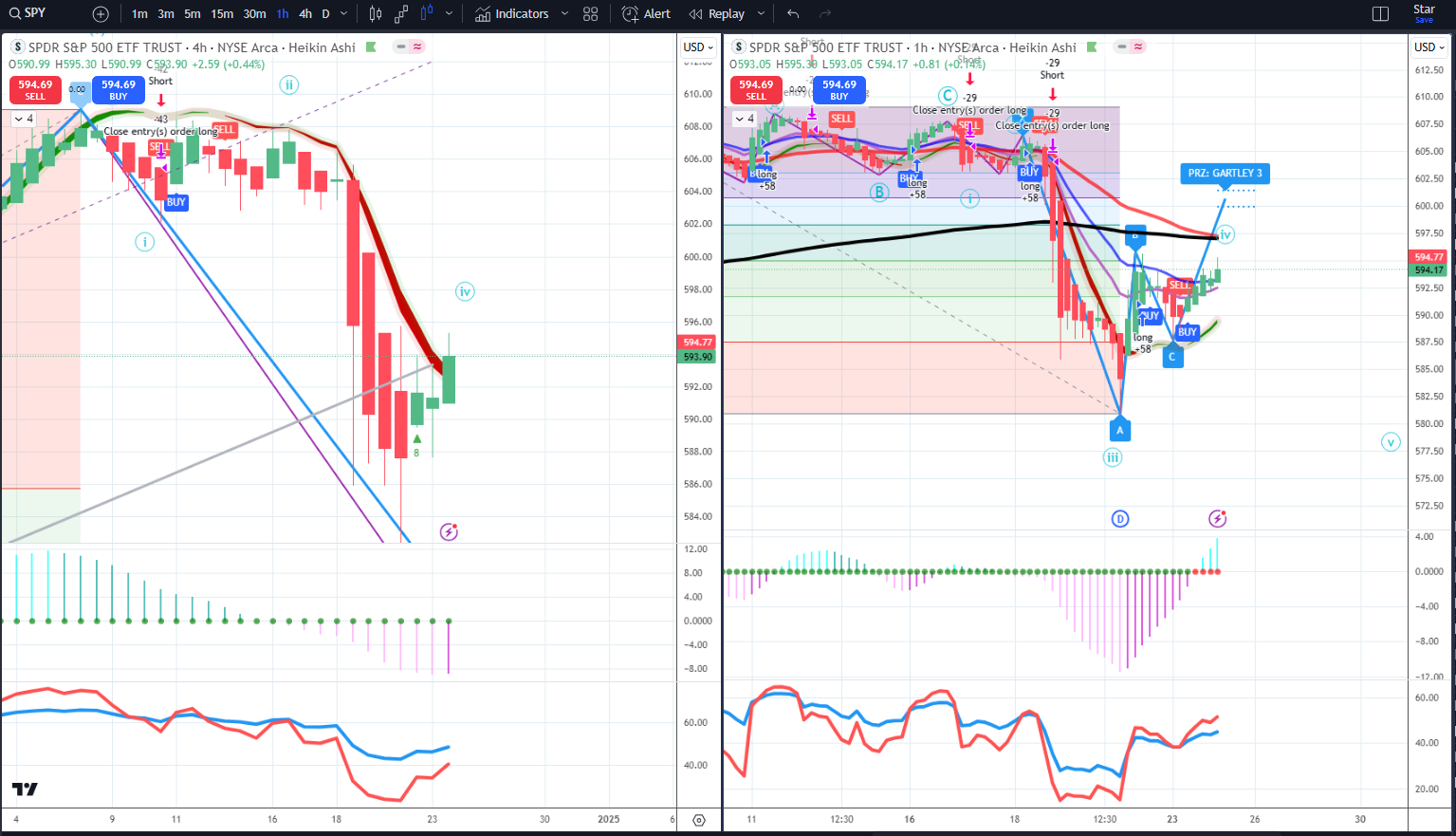Select the 15m timeframe
The width and height of the screenshot is (1456, 836).
(x=222, y=14)
